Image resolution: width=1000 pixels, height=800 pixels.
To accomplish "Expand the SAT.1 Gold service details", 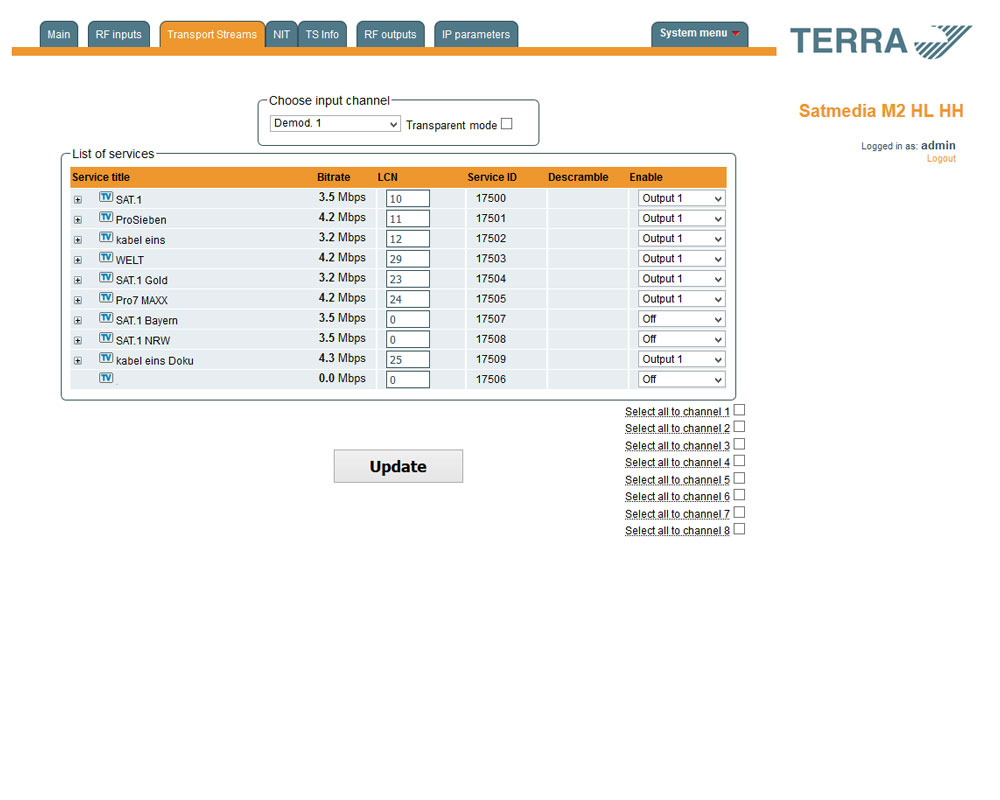I will click(78, 280).
